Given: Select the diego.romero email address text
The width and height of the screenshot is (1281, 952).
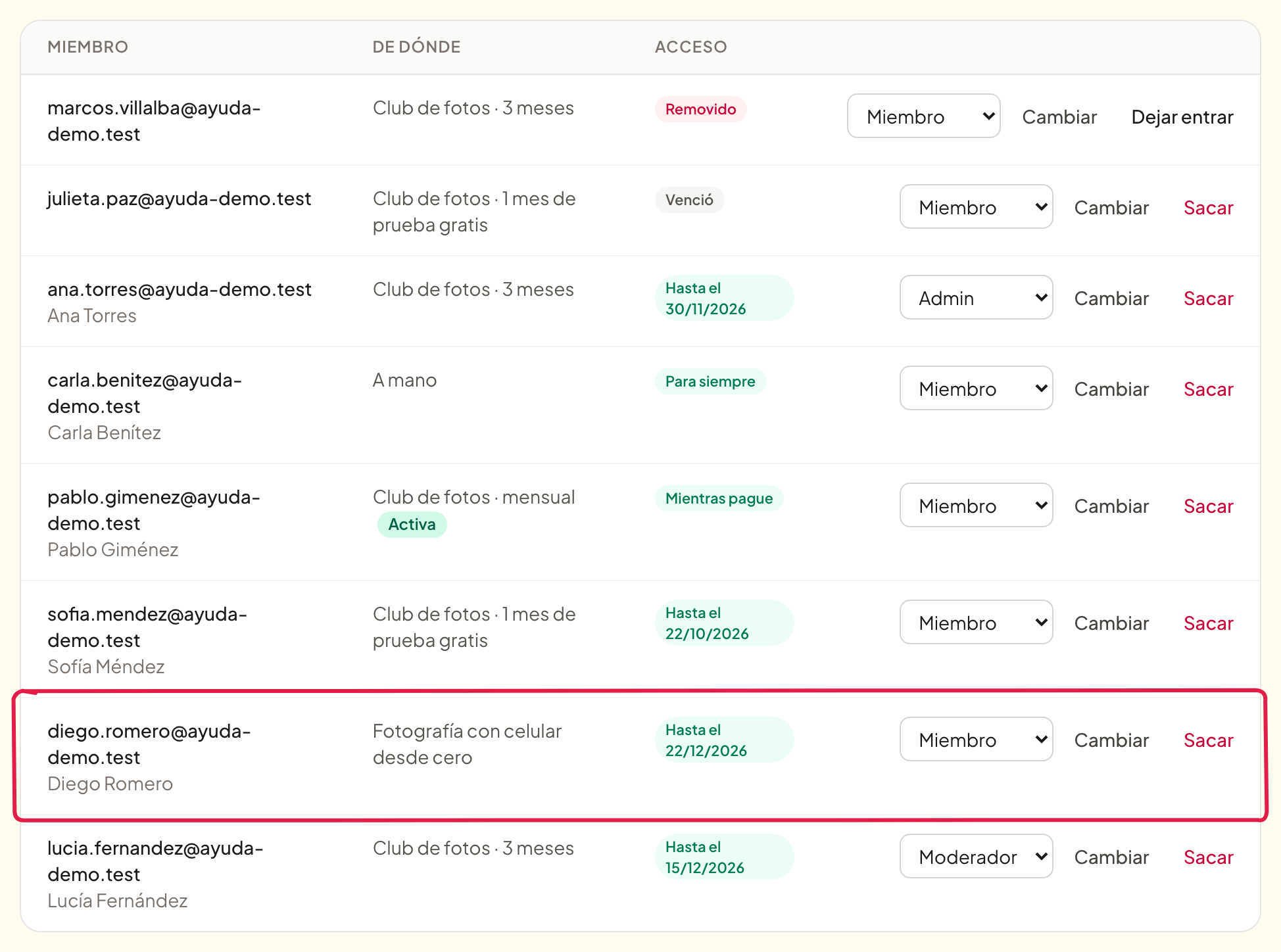Looking at the screenshot, I should tap(149, 744).
